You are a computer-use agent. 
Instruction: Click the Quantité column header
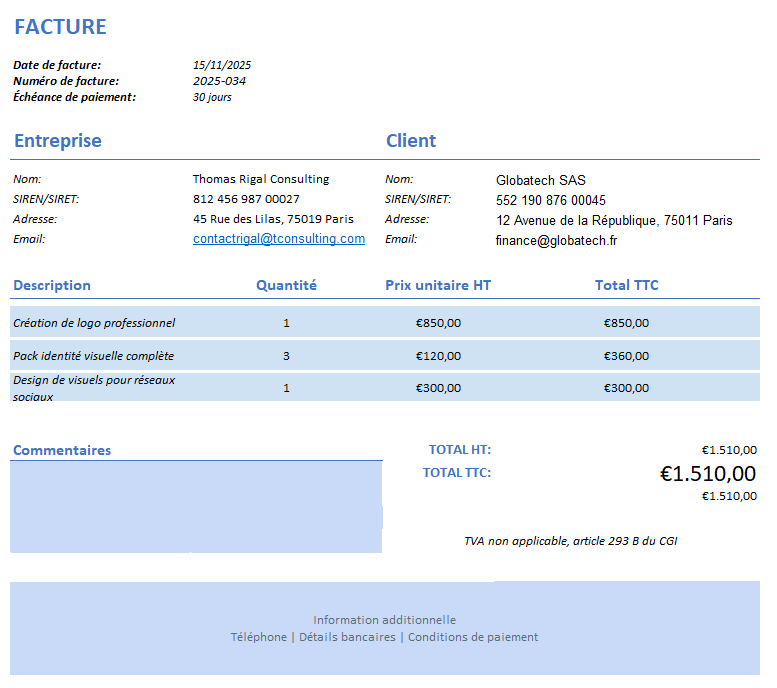[286, 286]
